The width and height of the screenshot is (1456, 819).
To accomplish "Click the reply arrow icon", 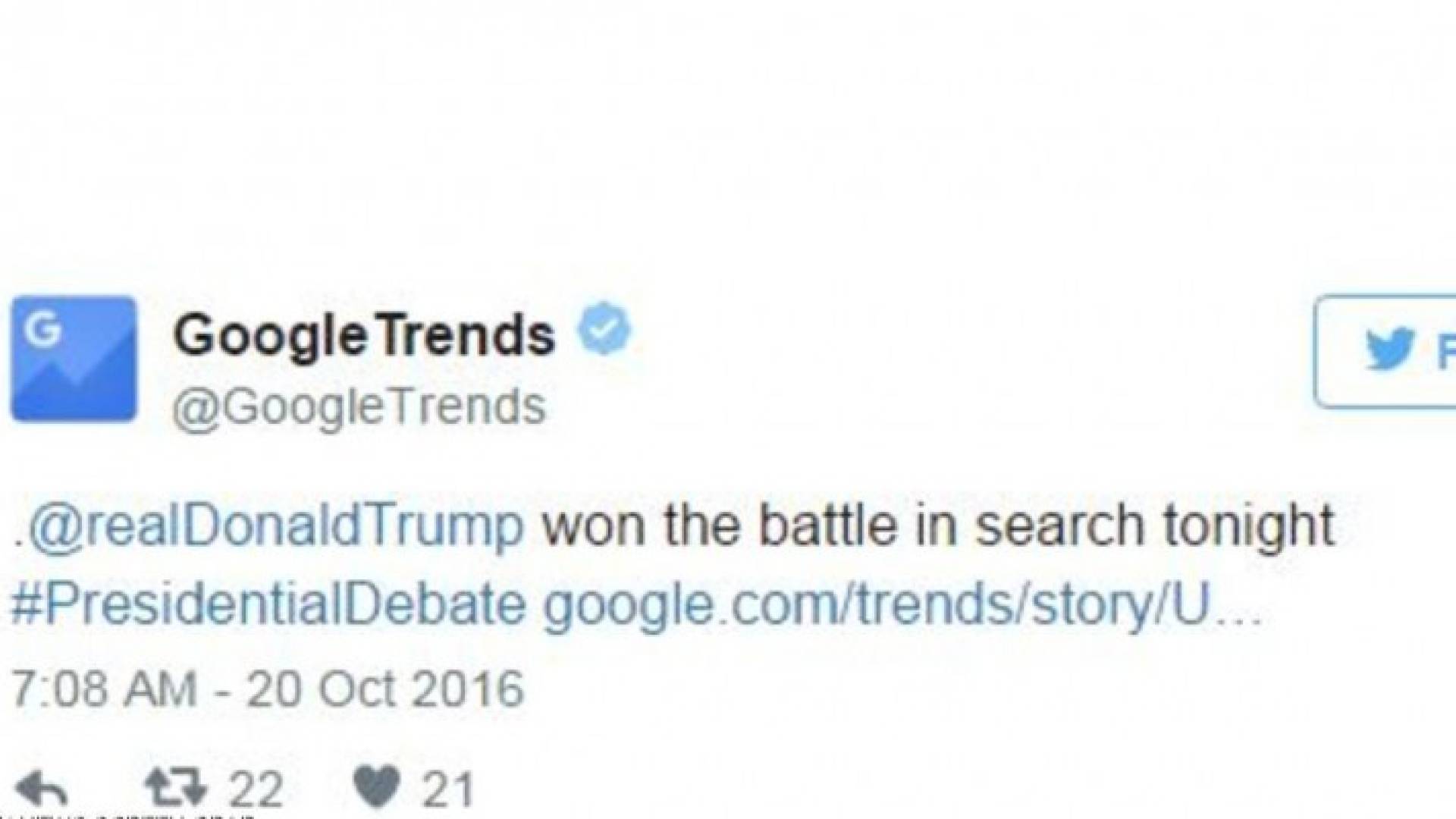I will point(41,789).
